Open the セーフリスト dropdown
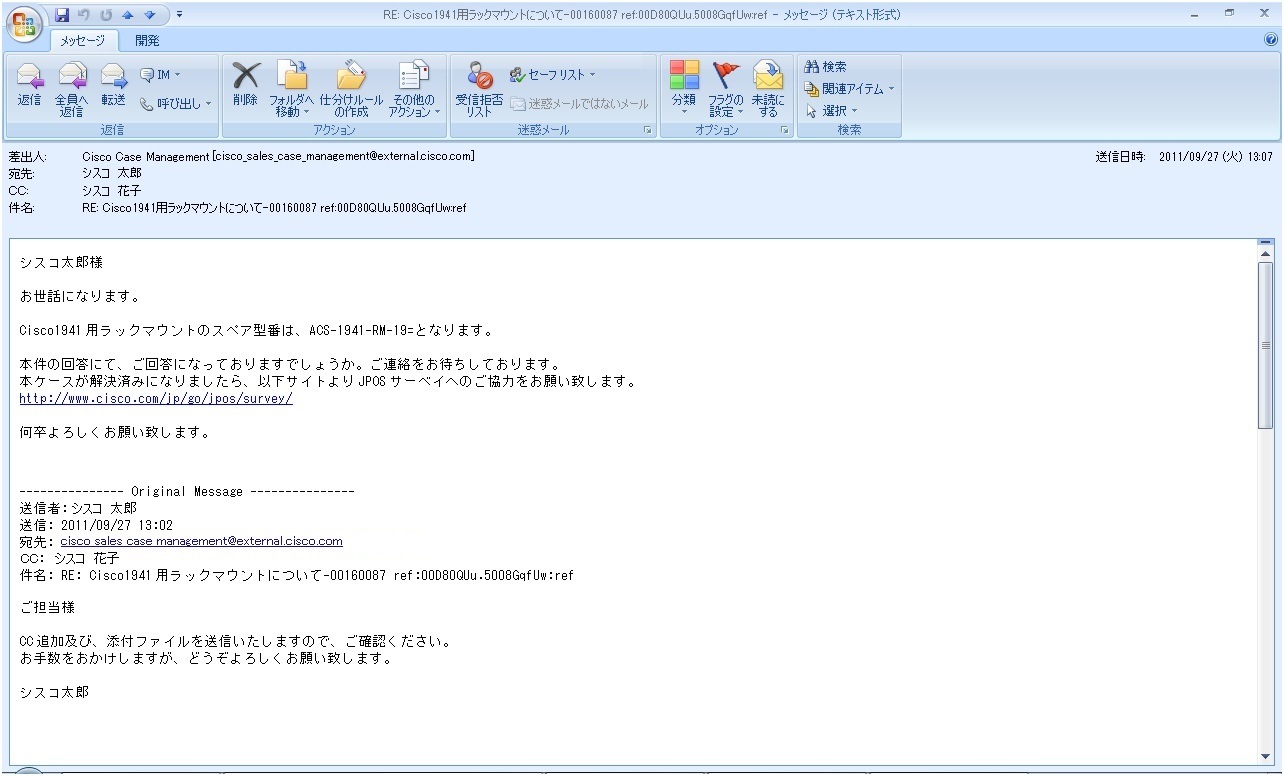 552,74
